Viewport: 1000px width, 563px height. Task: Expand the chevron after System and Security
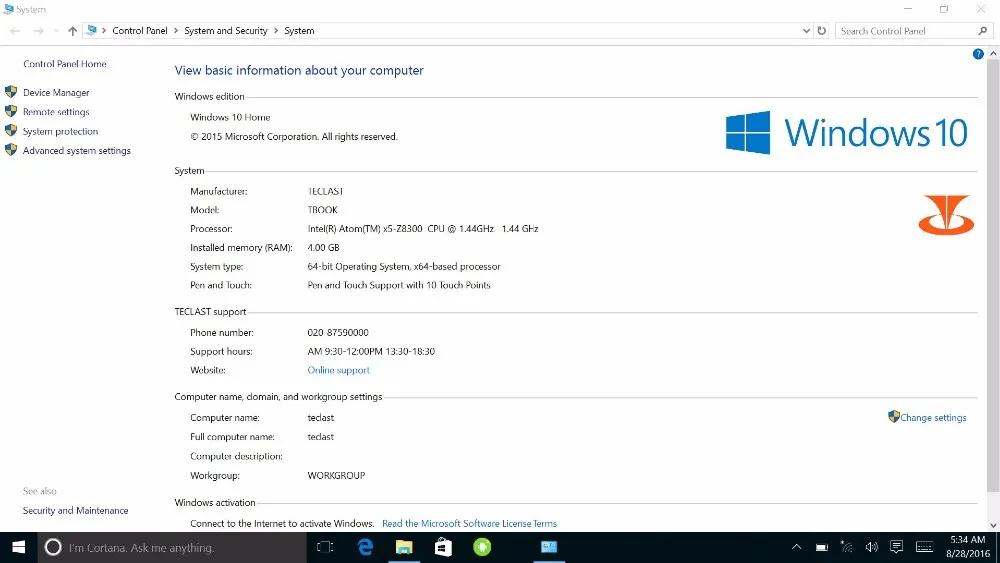(x=276, y=31)
